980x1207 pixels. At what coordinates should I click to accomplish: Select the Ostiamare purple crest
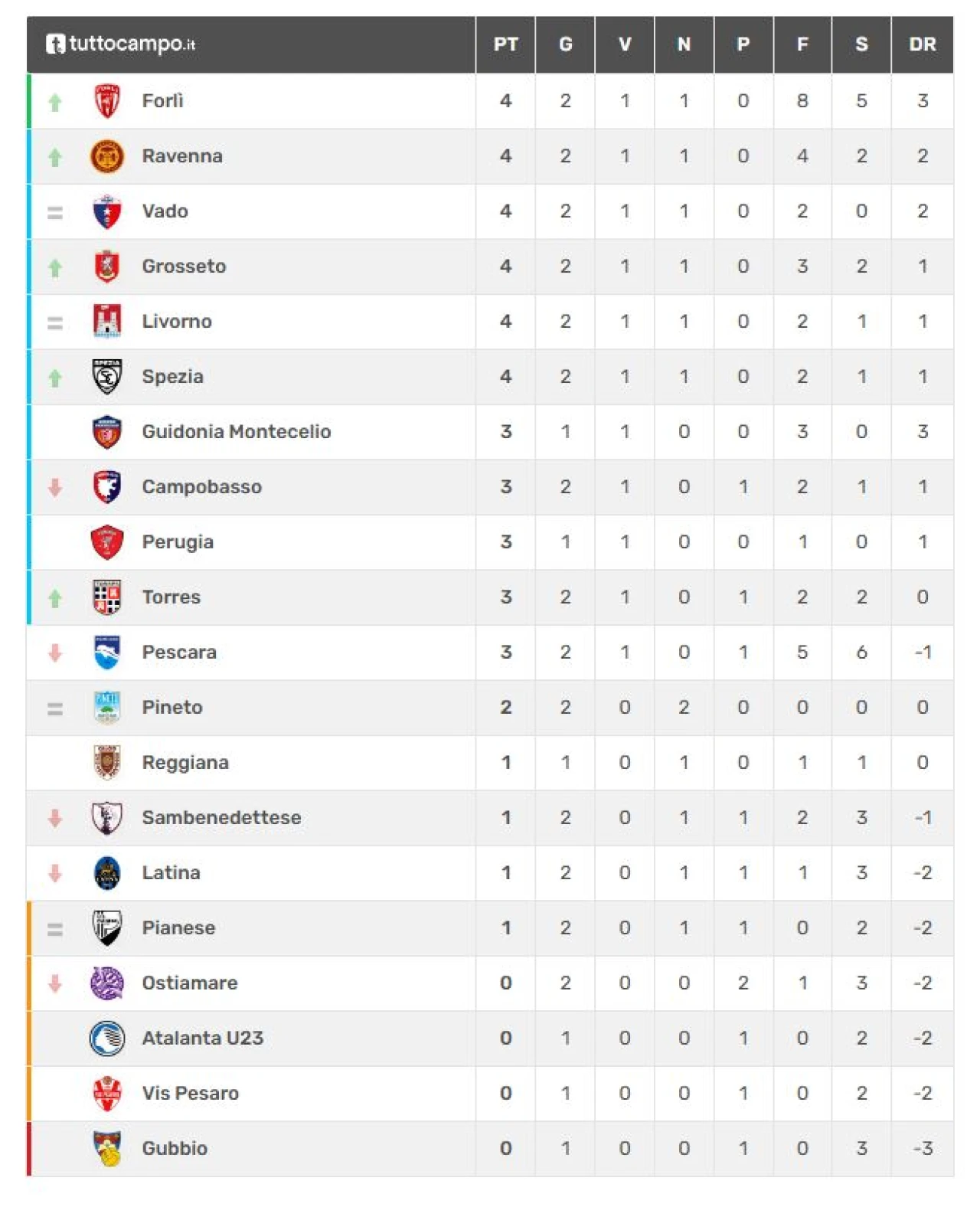tap(107, 983)
